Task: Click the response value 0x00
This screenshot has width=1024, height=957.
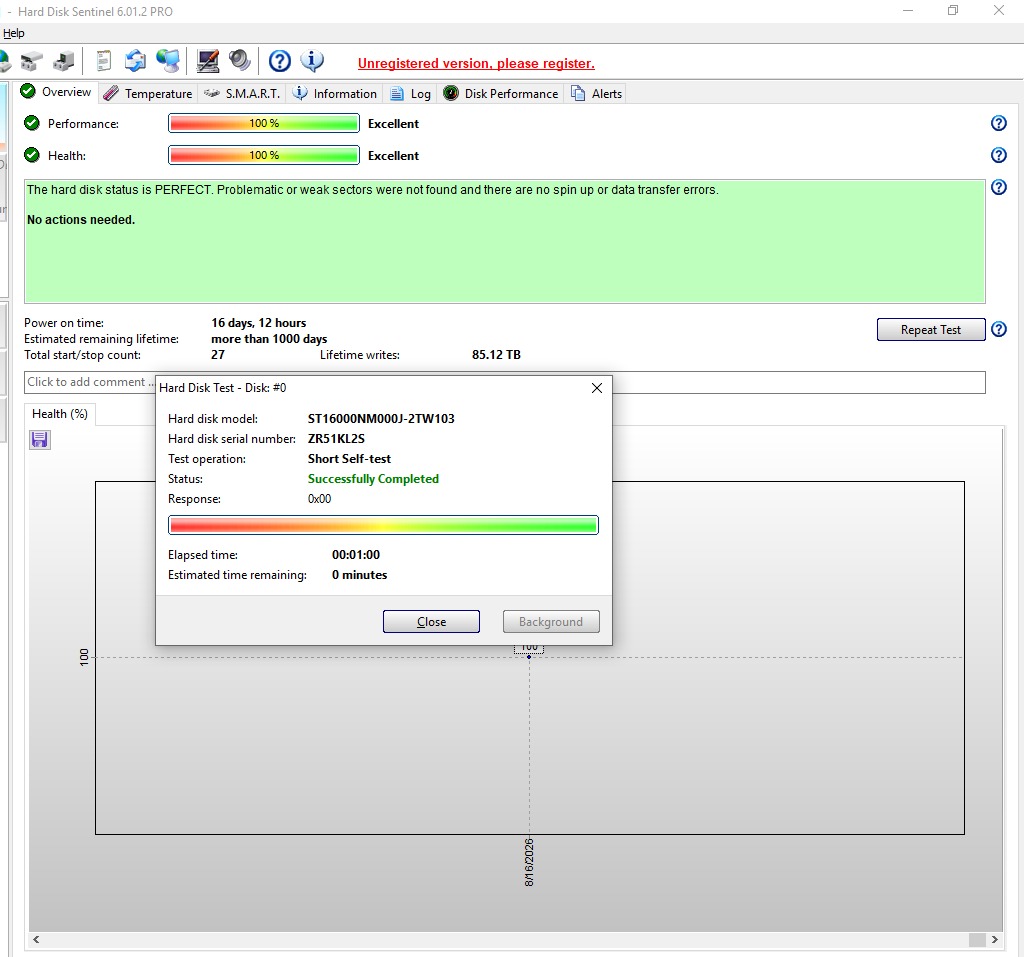Action: click(x=319, y=499)
